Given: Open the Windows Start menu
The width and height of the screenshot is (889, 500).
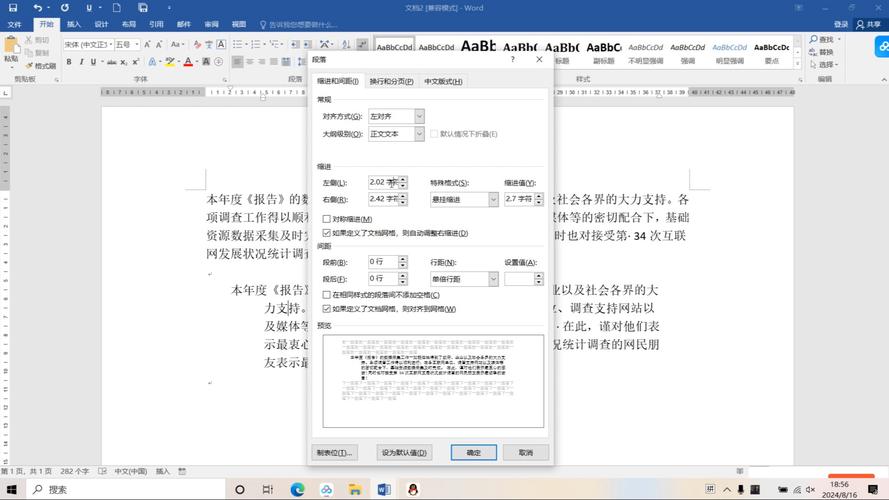Looking at the screenshot, I should (x=11, y=489).
